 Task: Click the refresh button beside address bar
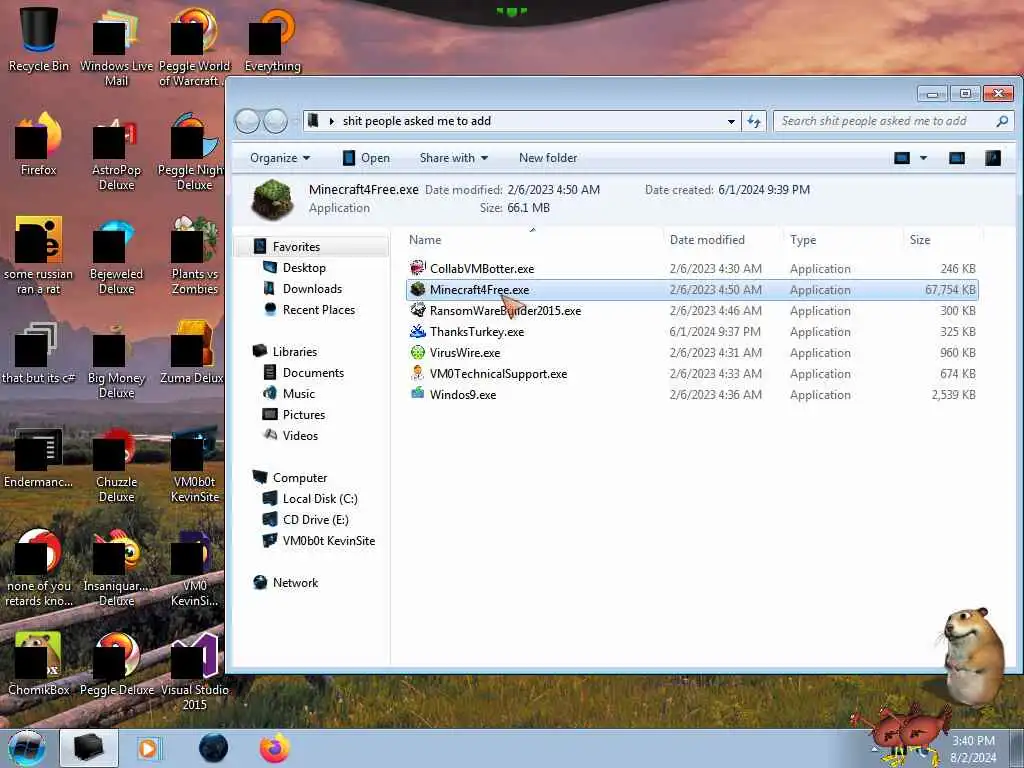click(754, 121)
